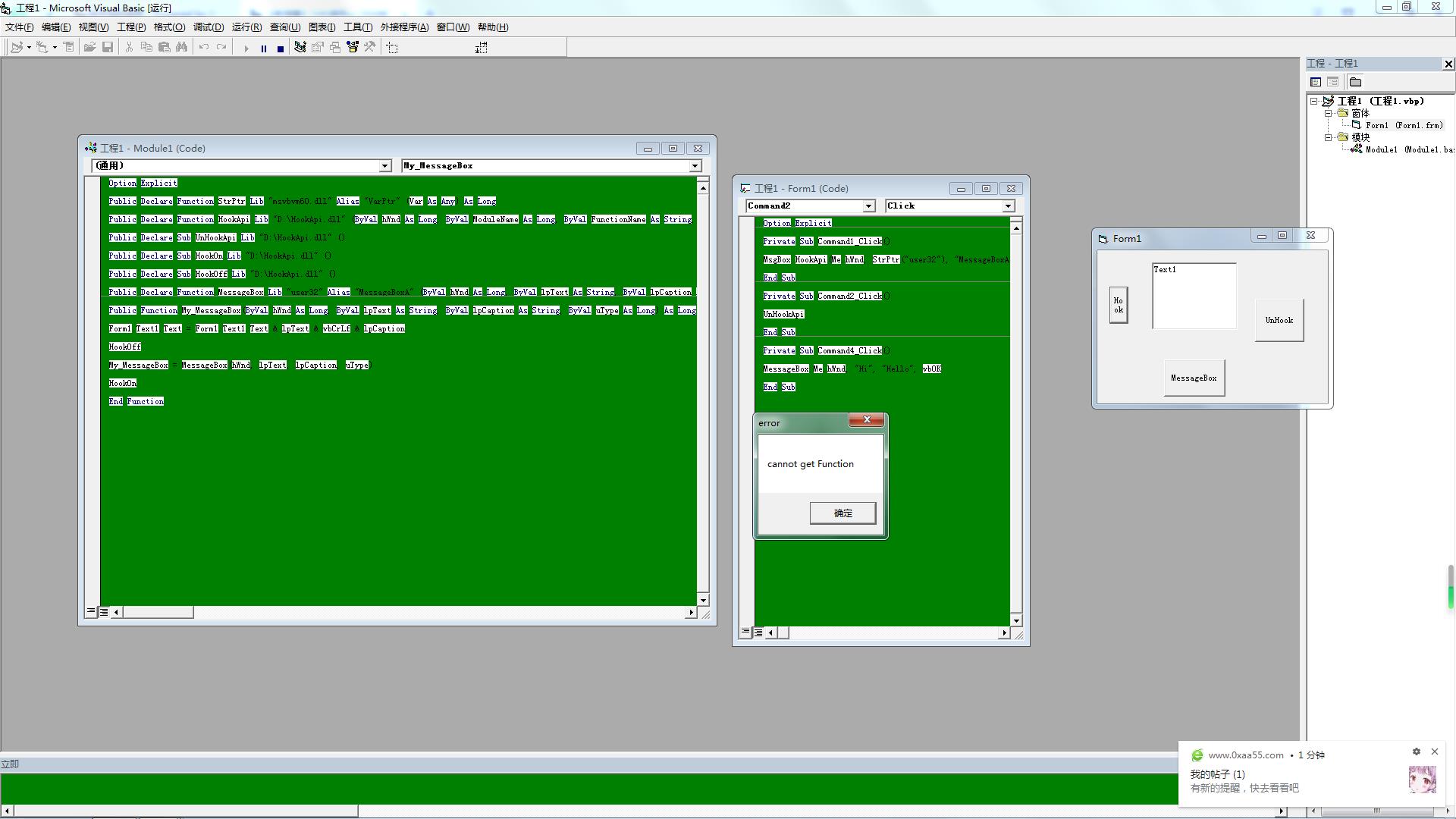This screenshot has height=819, width=1456.
Task: Open the 调试(D) menu
Action: pyautogui.click(x=208, y=27)
